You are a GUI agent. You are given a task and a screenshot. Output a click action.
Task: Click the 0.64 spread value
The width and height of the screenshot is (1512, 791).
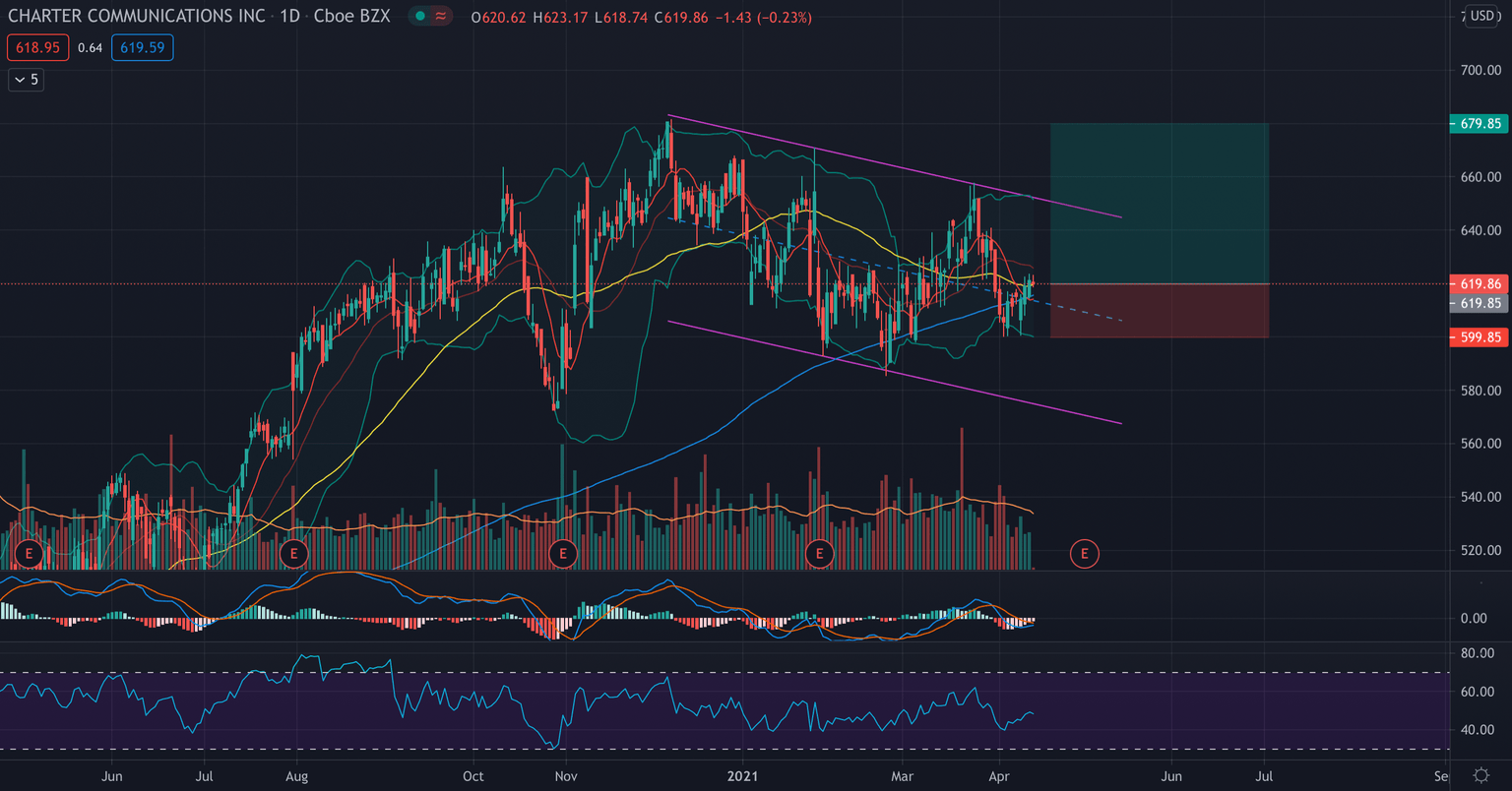coord(91,47)
